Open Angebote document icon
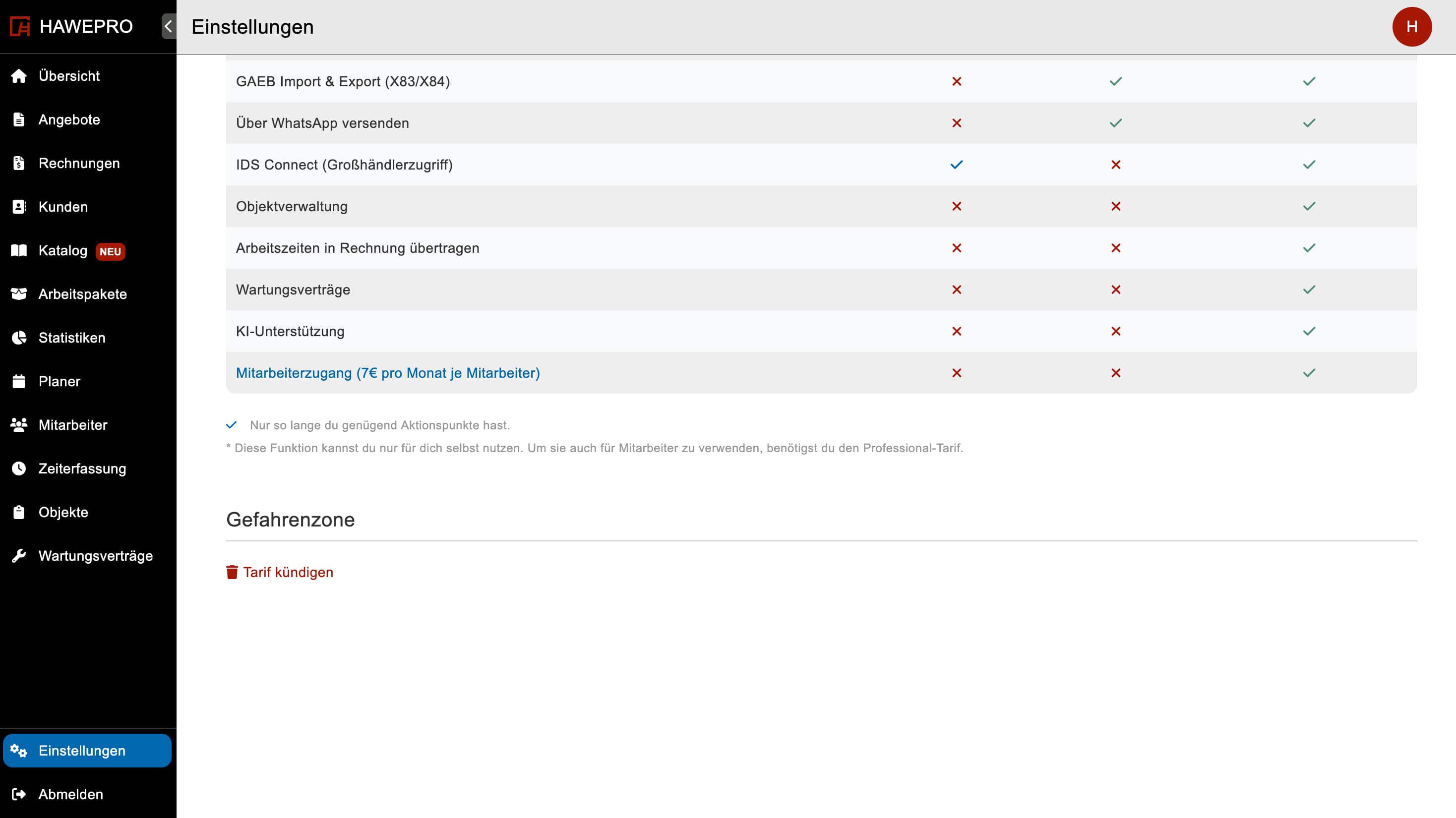 tap(19, 119)
